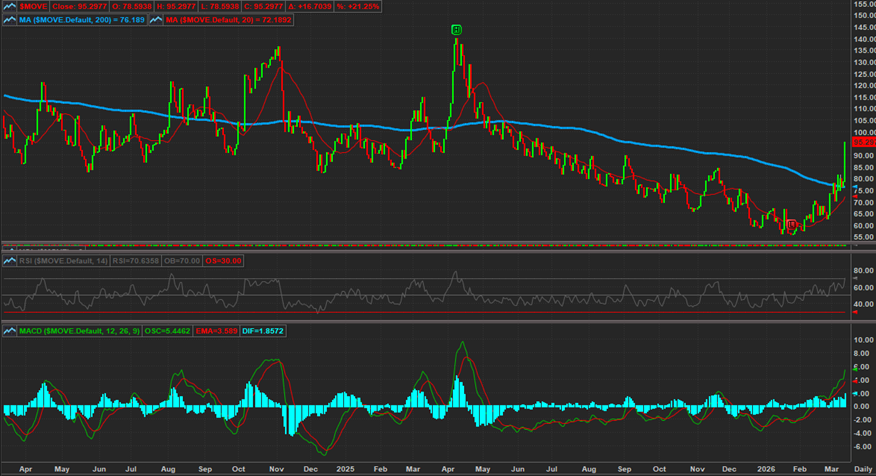This screenshot has height=476, width=876.
Task: Click the current price tag on price axis
Action: 863,143
